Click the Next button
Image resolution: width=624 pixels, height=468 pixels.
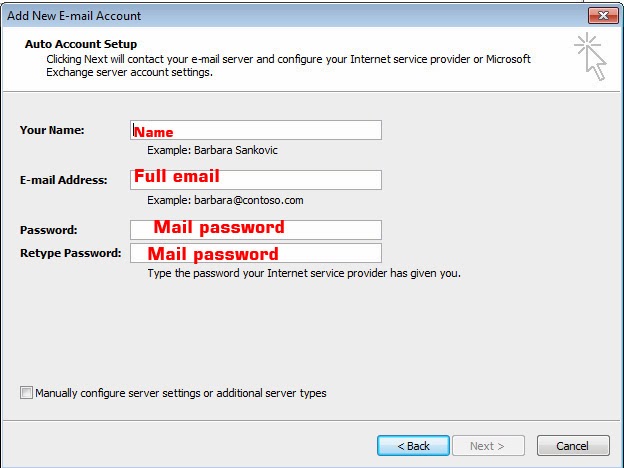(487, 445)
